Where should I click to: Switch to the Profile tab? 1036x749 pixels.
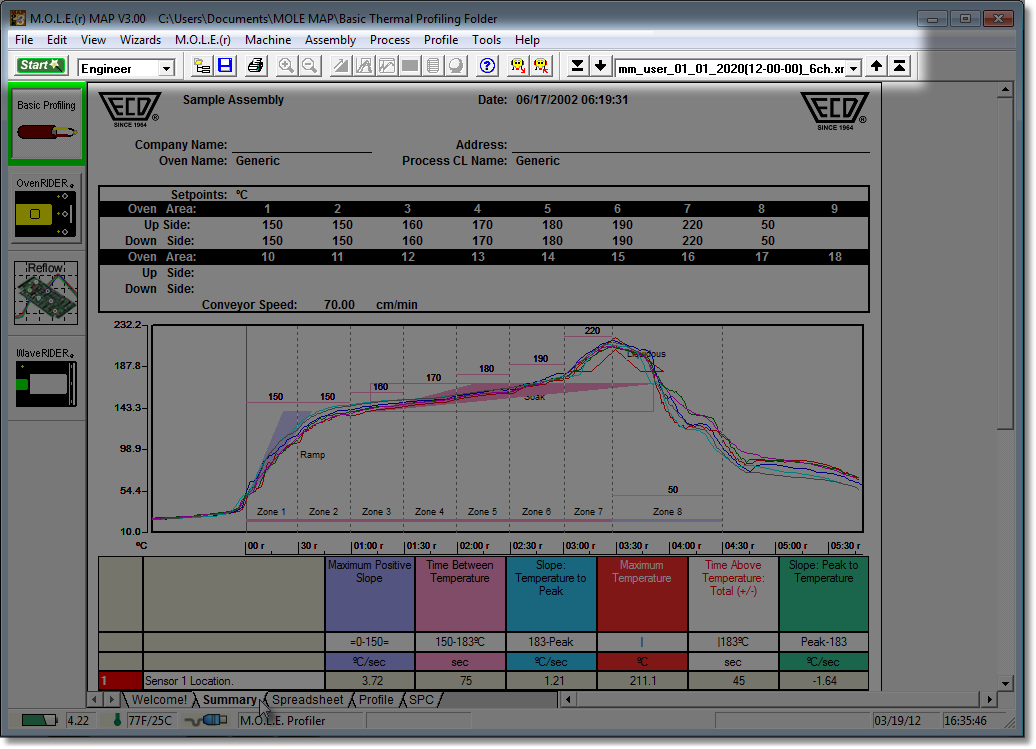[x=376, y=699]
